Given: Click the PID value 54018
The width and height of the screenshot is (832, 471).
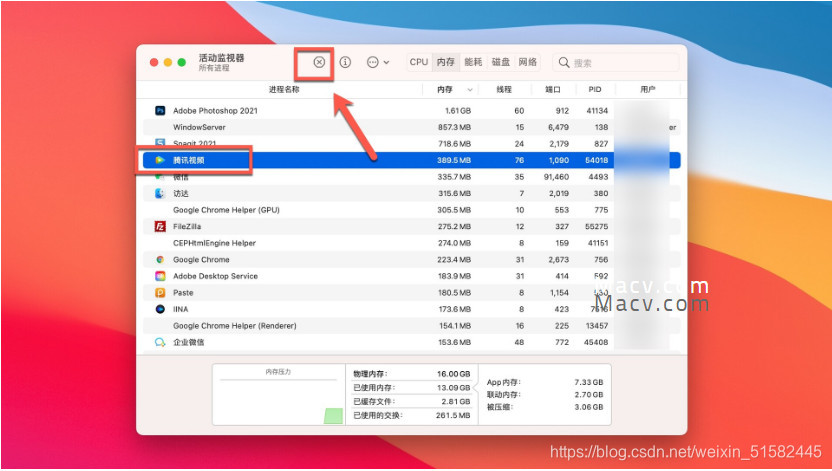Looking at the screenshot, I should [597, 160].
